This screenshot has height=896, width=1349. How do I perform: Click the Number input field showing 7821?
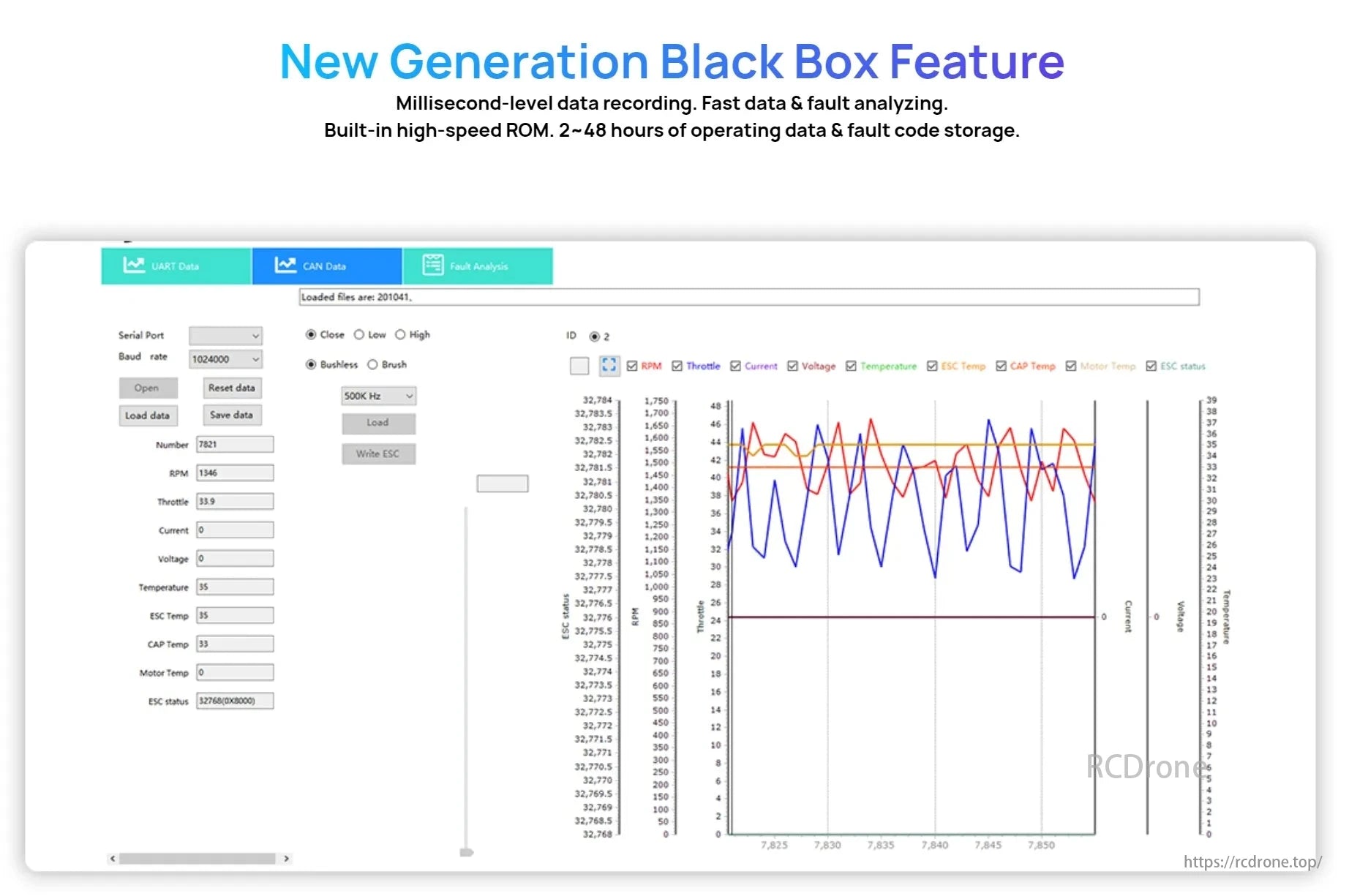234,444
